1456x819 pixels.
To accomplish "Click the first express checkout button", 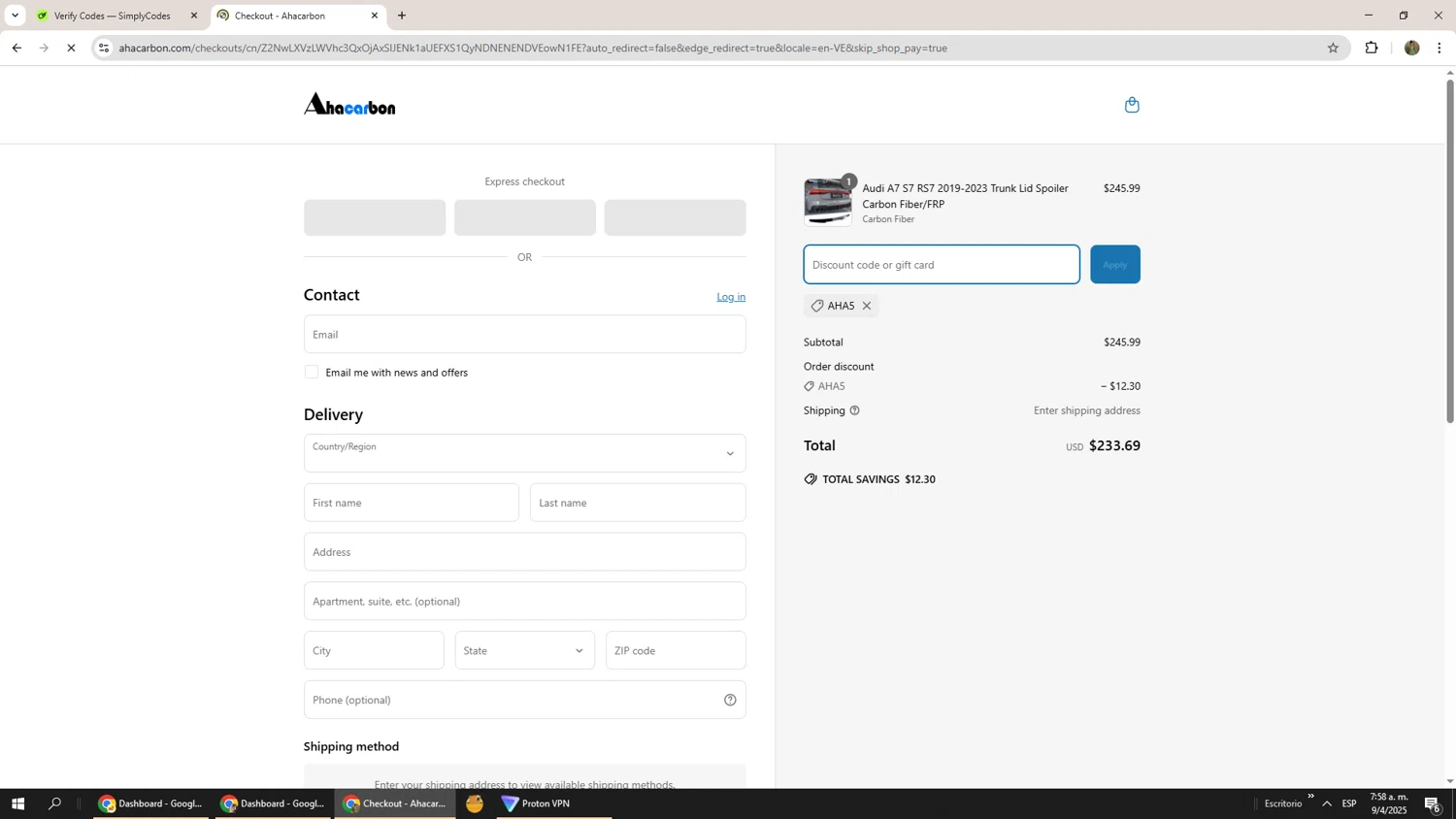I will click(x=375, y=217).
